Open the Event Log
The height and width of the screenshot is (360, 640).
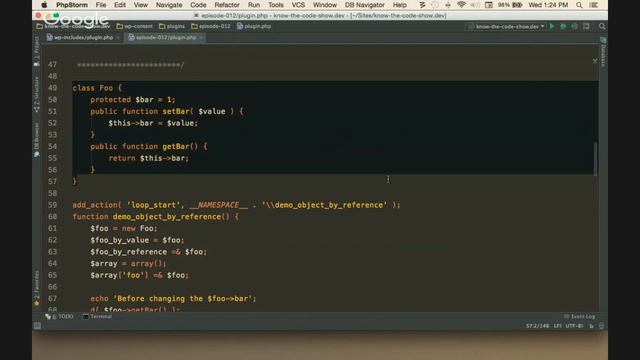580,316
